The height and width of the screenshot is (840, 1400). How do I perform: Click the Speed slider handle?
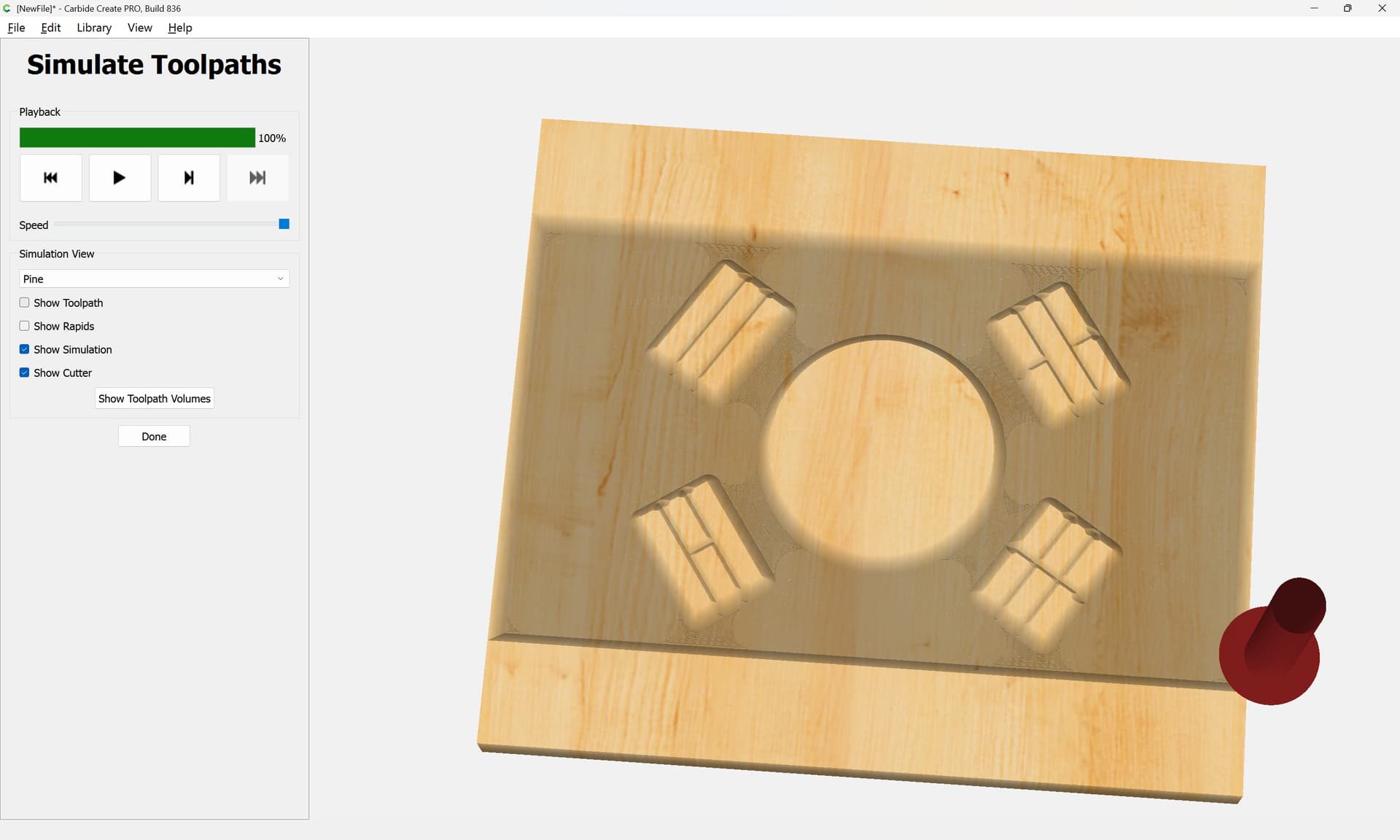coord(284,224)
